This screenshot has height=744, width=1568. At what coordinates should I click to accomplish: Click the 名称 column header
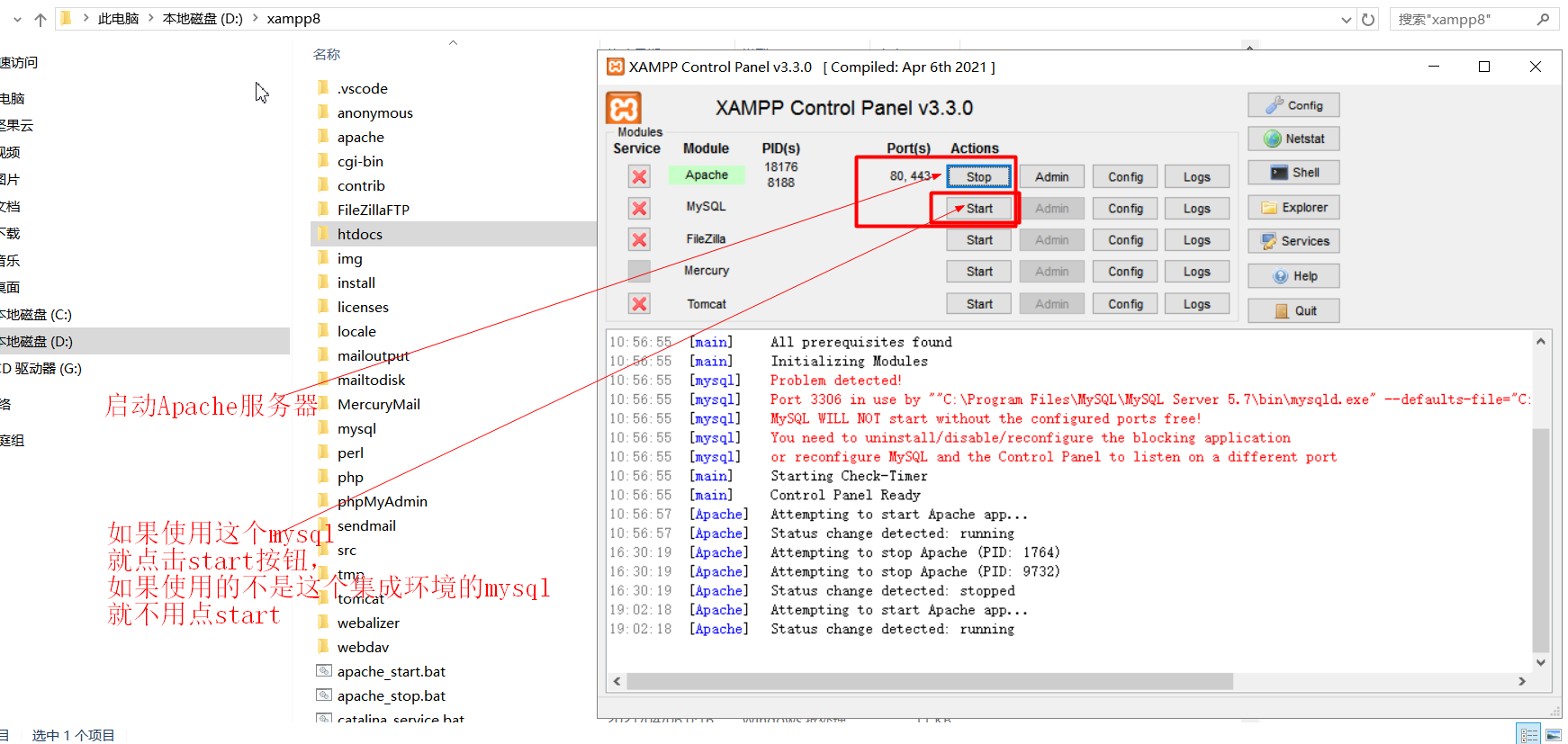[x=327, y=55]
